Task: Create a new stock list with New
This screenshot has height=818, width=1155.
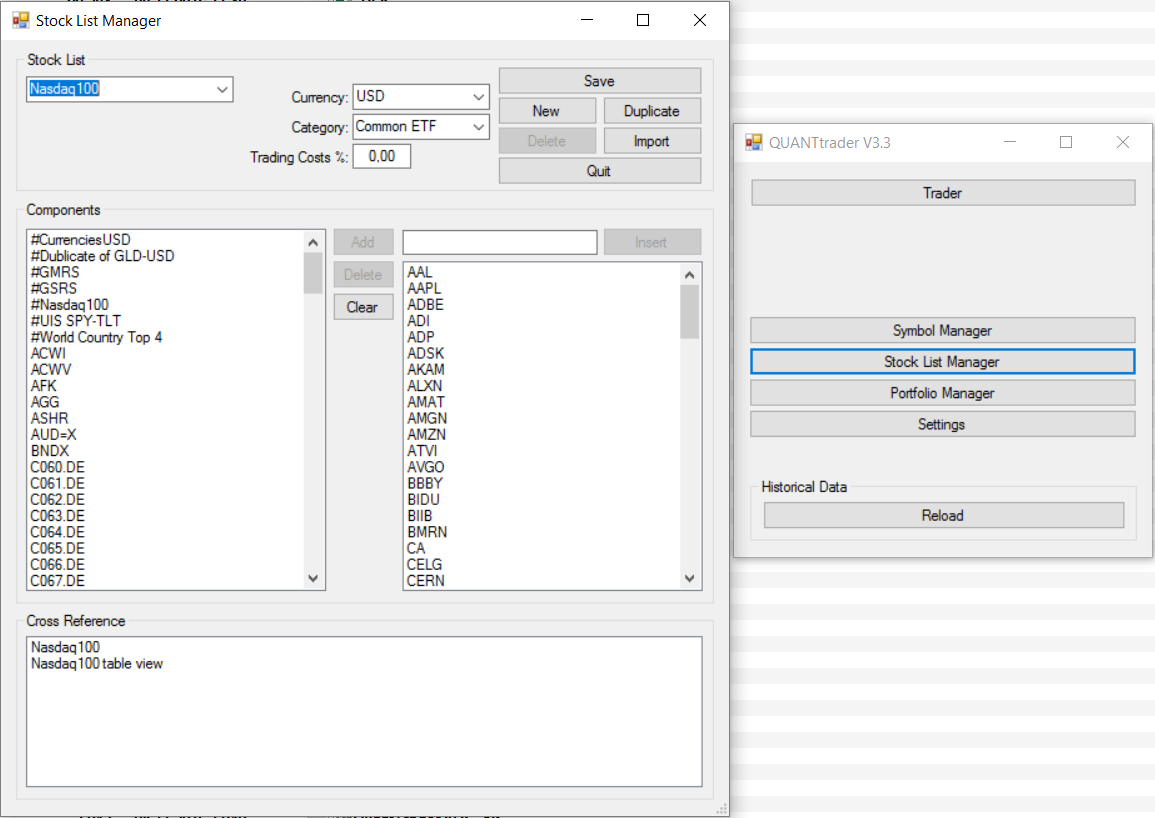Action: pyautogui.click(x=546, y=111)
